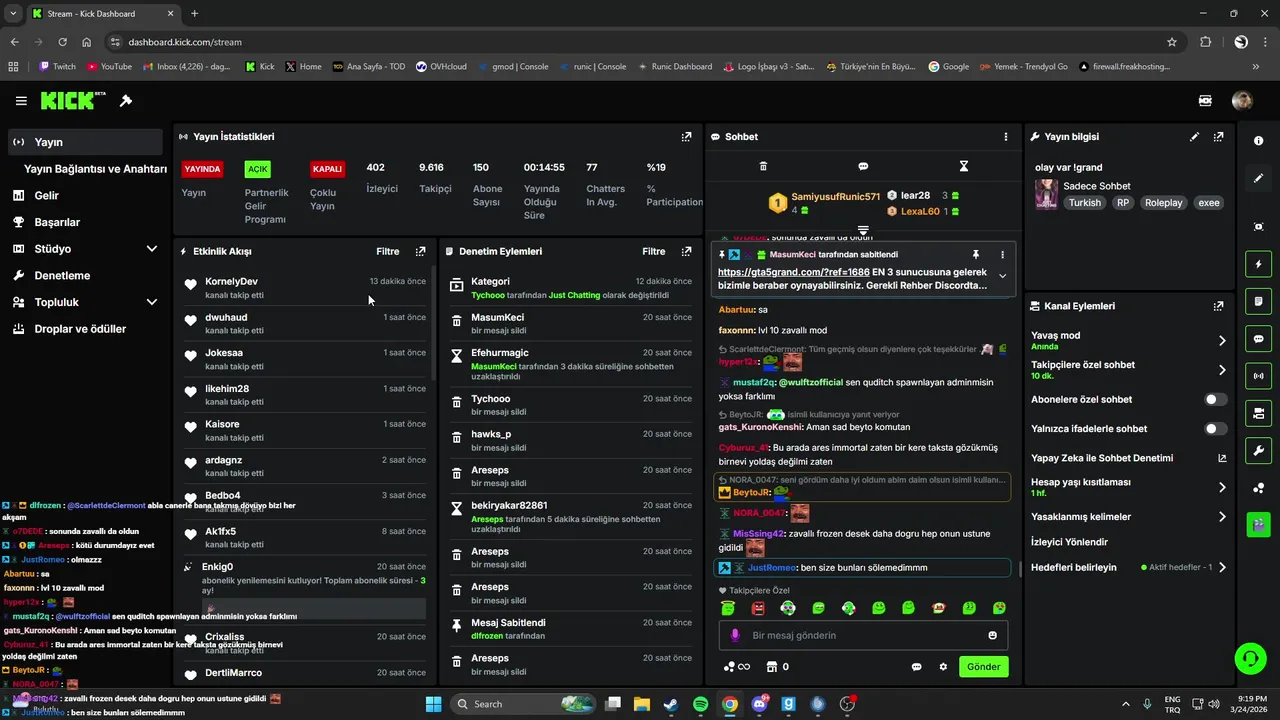The image size is (1280, 720).
Task: Unpin the MasumKeci pinned message
Action: point(976,255)
